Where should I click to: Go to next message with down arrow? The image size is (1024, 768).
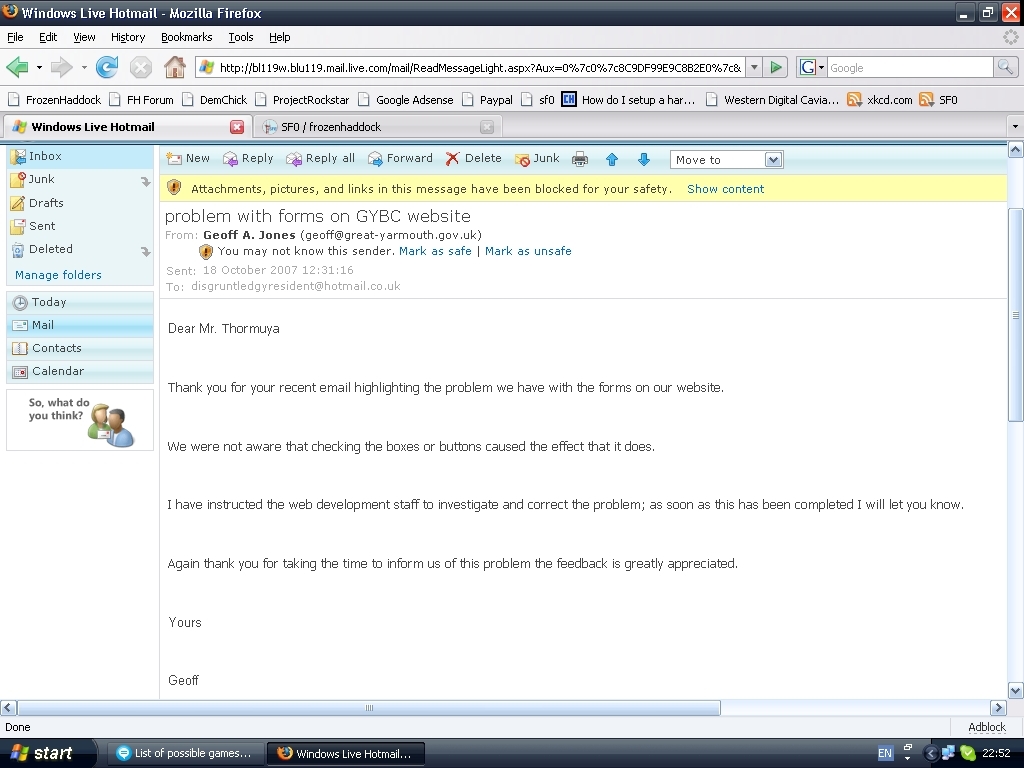tap(644, 159)
